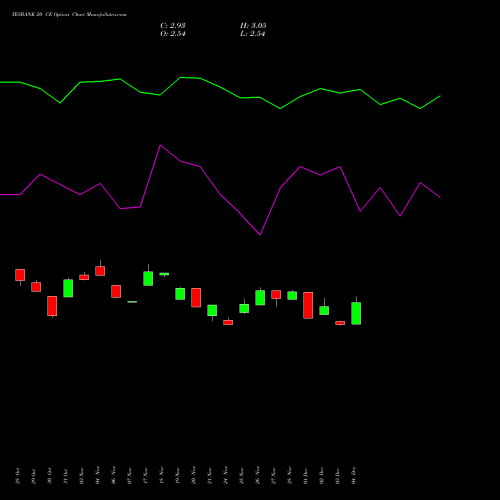The height and width of the screenshot is (500, 500).
Task: Click the '04 Dec' date label
Action: (353, 476)
